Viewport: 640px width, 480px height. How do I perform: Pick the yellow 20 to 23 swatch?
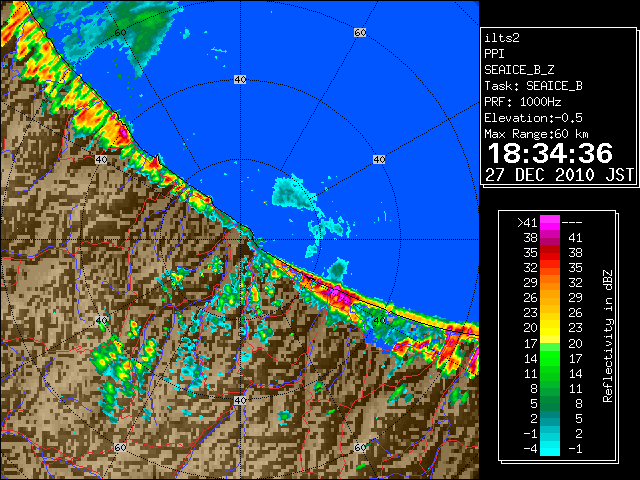(x=550, y=328)
